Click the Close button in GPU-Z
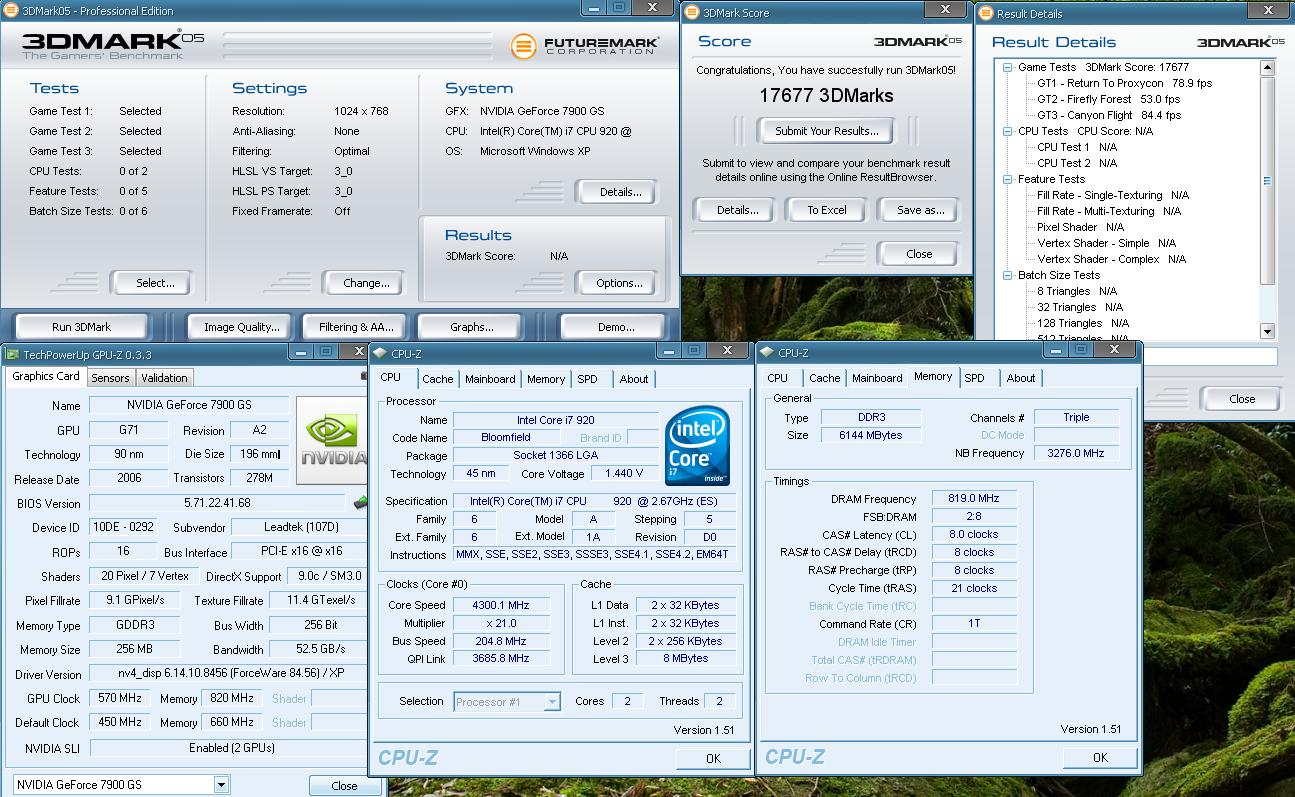This screenshot has height=797, width=1295. (344, 786)
